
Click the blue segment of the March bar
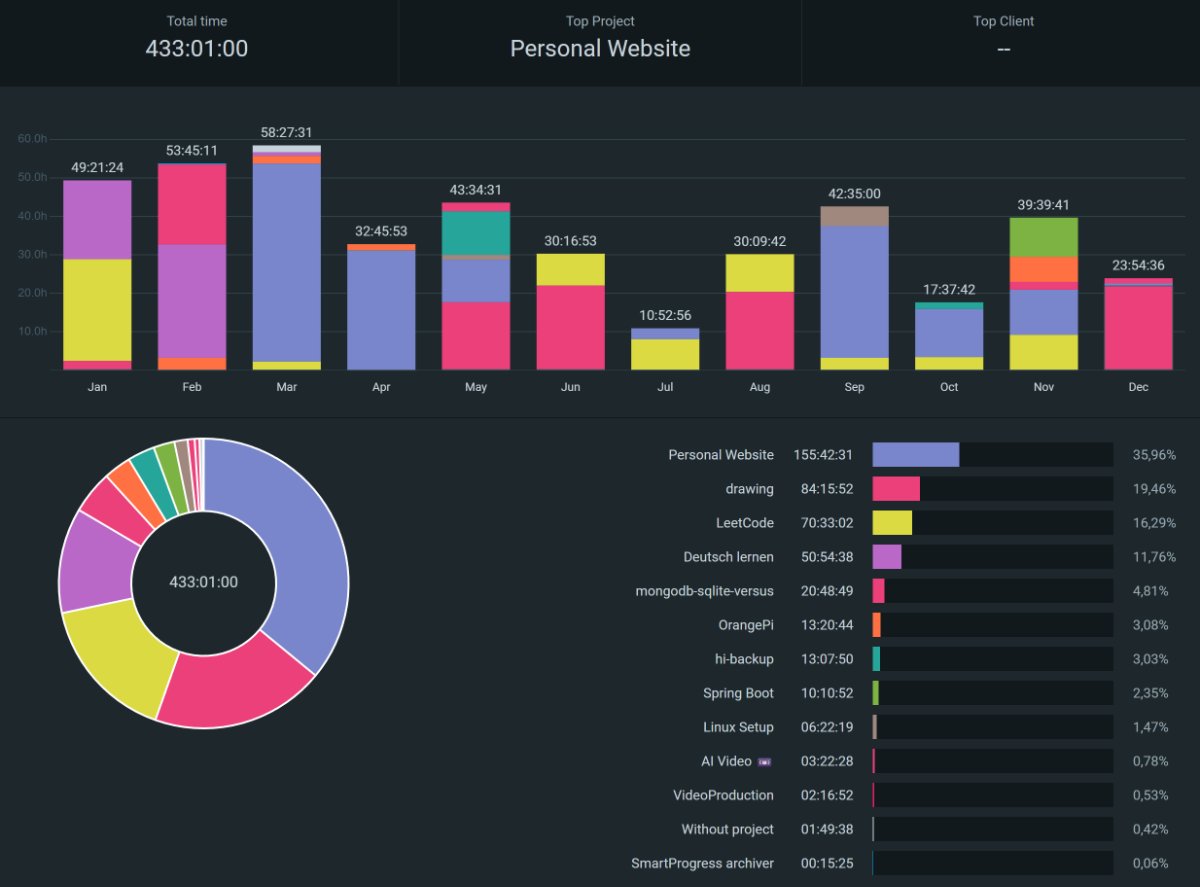tap(286, 260)
